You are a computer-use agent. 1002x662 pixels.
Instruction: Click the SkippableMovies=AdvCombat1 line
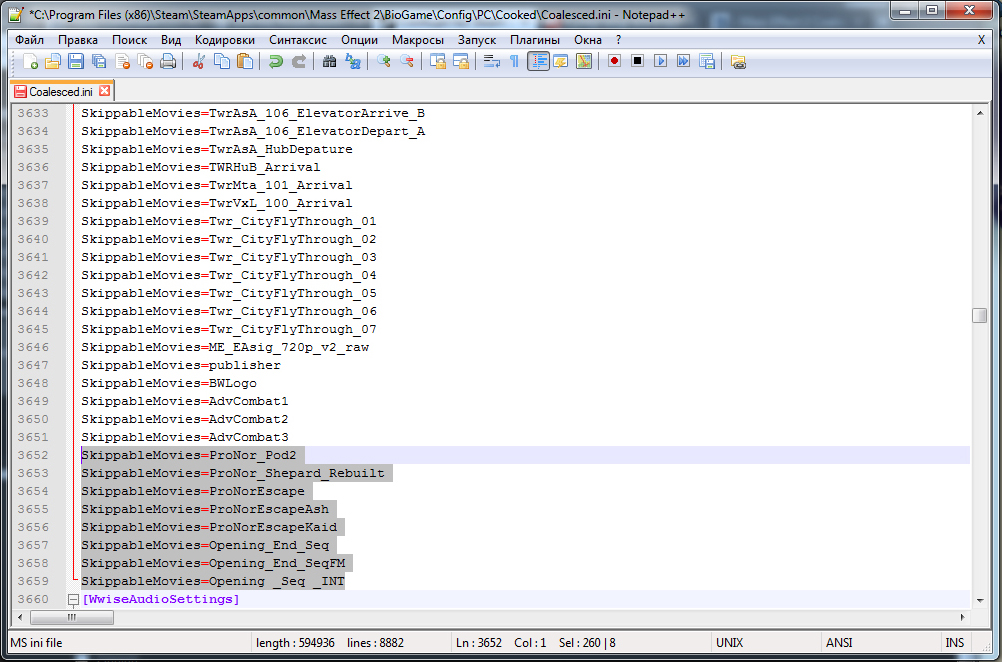[x=185, y=401]
